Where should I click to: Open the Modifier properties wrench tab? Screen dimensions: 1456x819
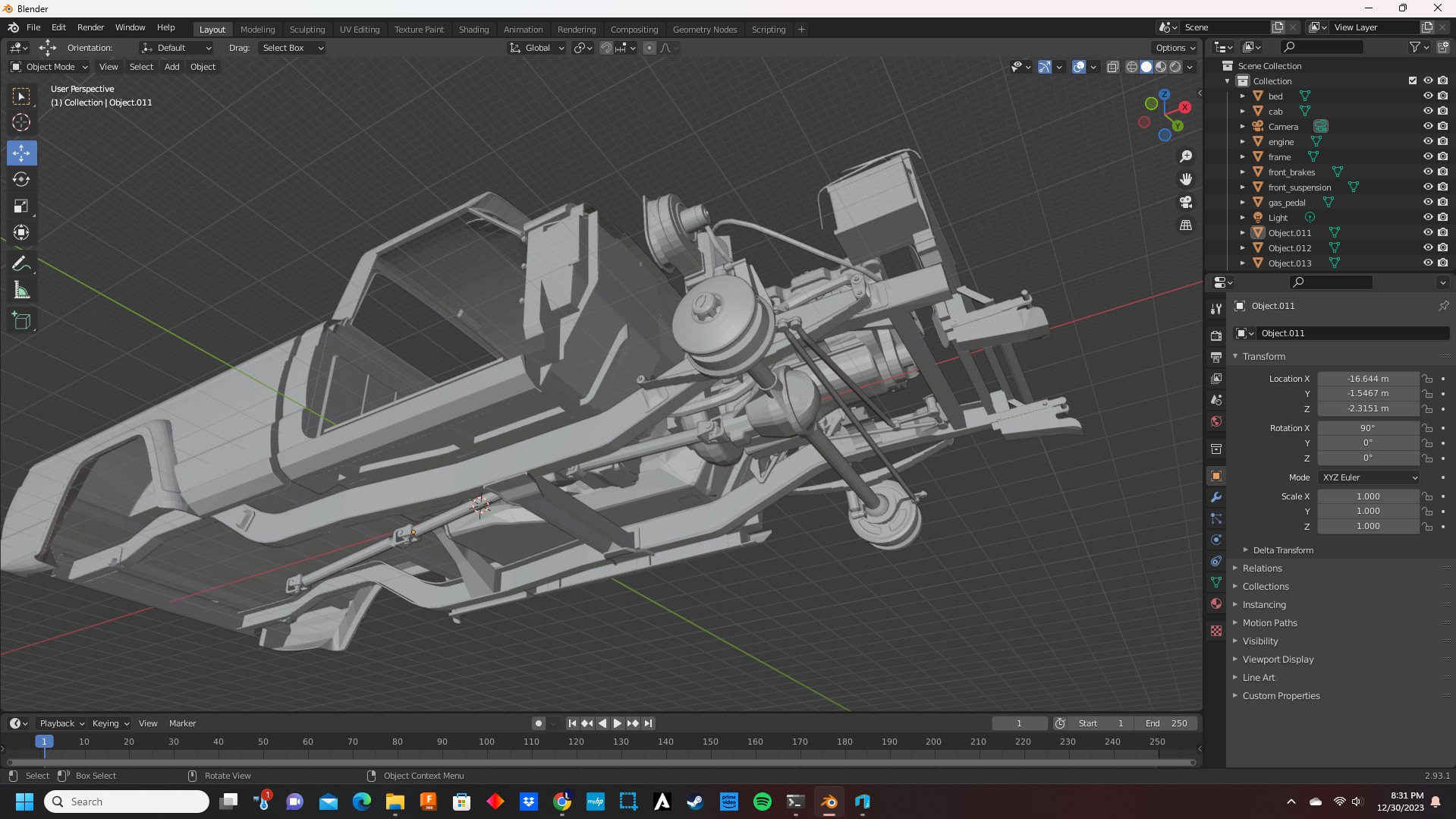(x=1216, y=498)
